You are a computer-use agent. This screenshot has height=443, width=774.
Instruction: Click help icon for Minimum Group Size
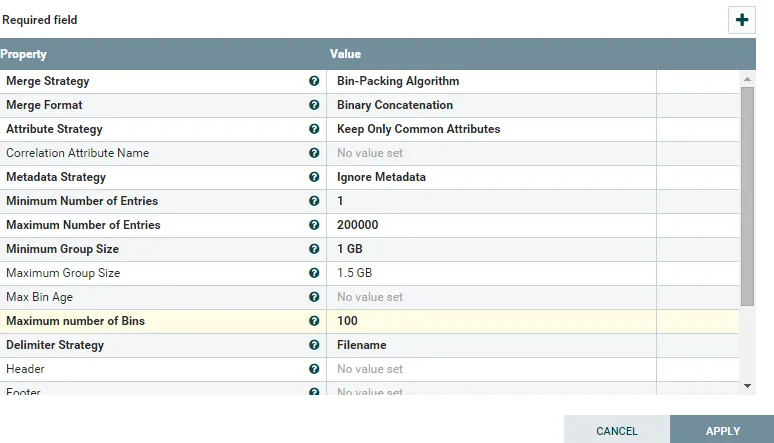(314, 249)
